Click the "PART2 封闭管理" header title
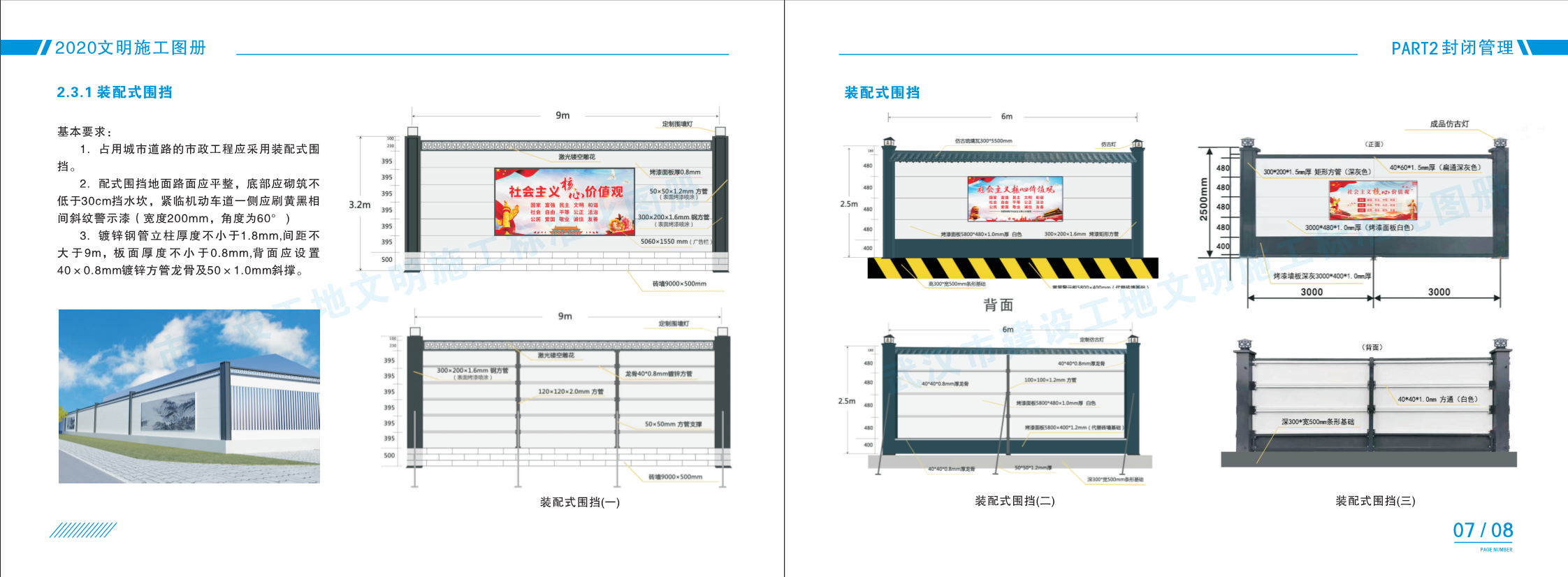1568x577 pixels. (x=1452, y=48)
